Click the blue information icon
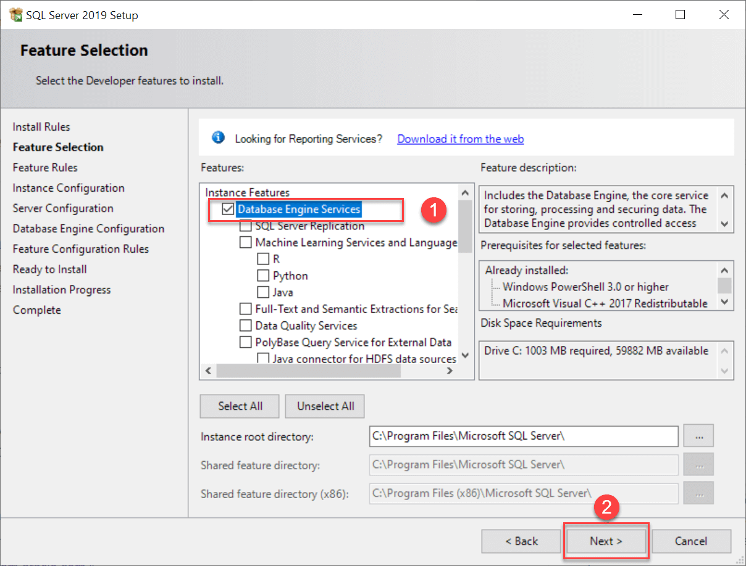 (x=218, y=138)
